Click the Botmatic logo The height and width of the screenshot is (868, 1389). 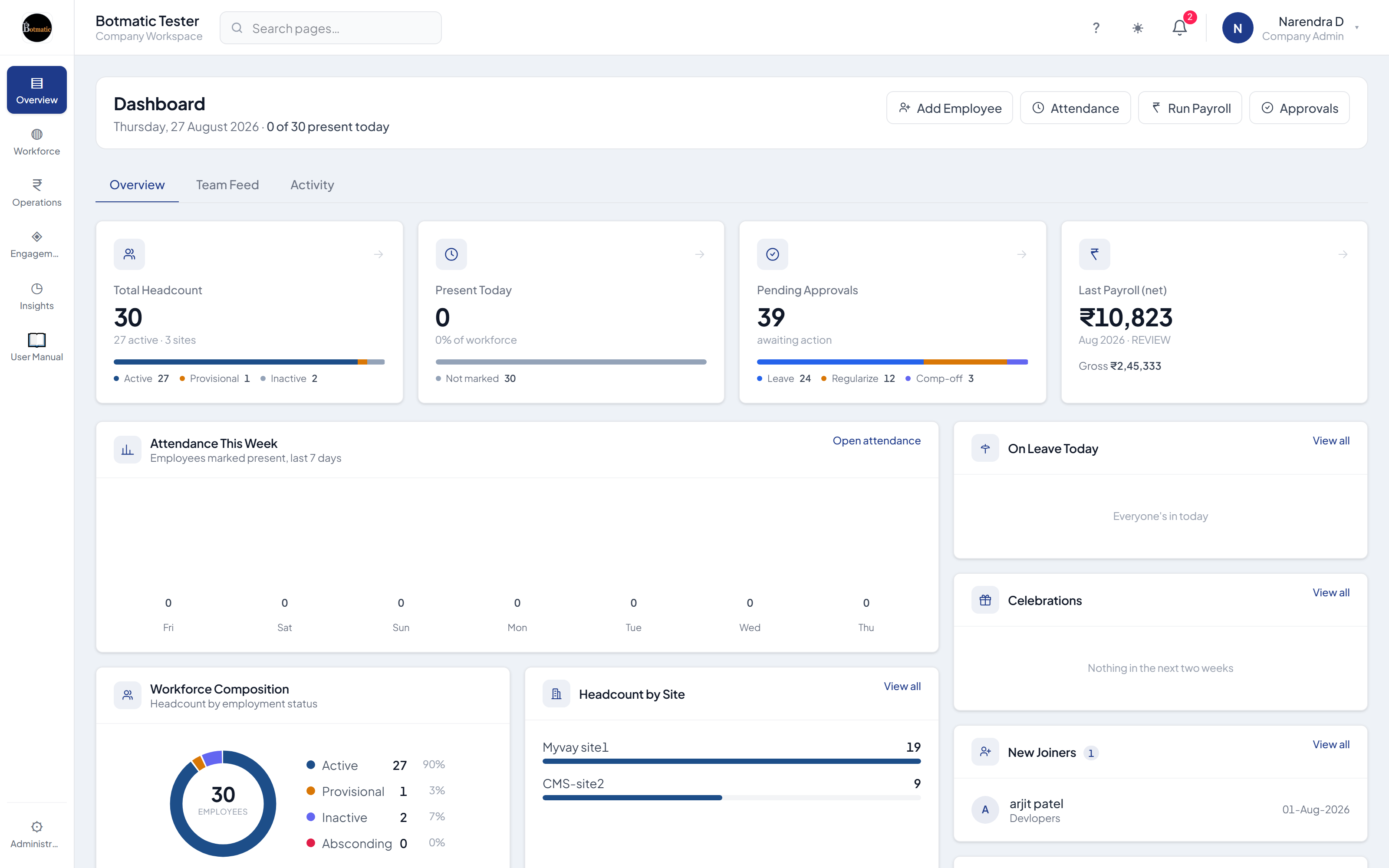(37, 27)
